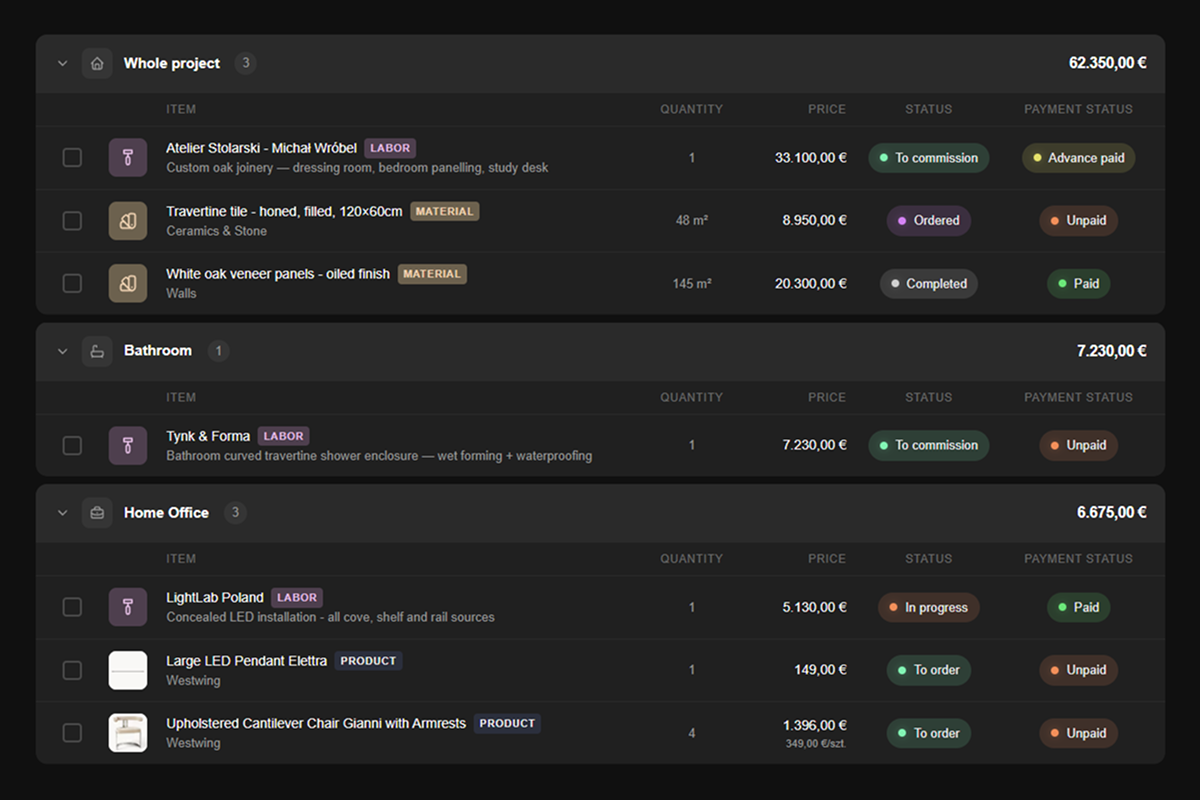
Task: Click the material icon for Travertine tile
Action: point(128,221)
